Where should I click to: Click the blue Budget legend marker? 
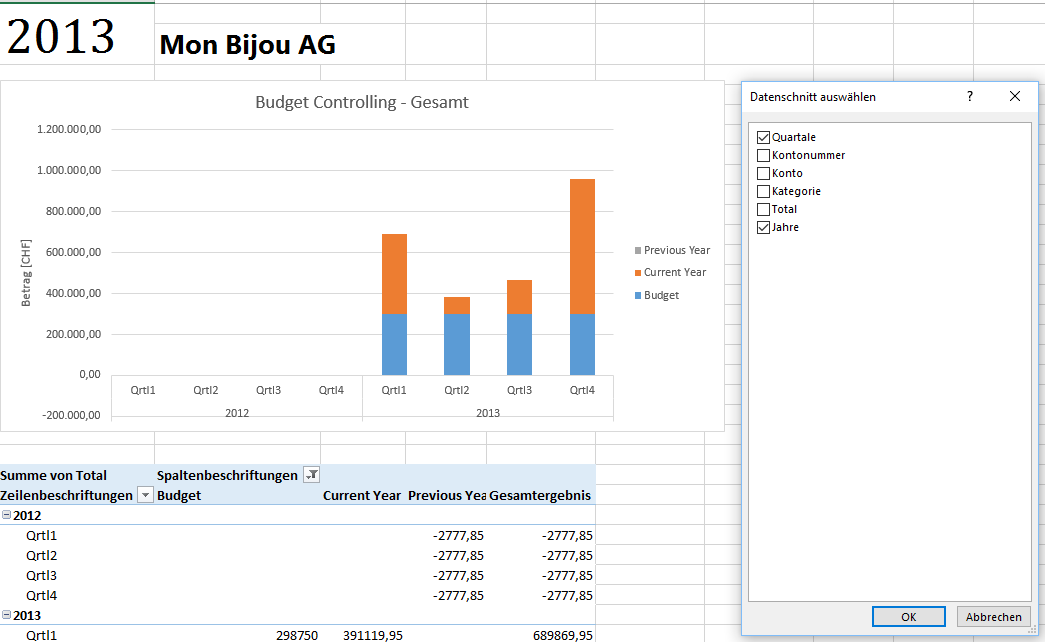pos(637,295)
